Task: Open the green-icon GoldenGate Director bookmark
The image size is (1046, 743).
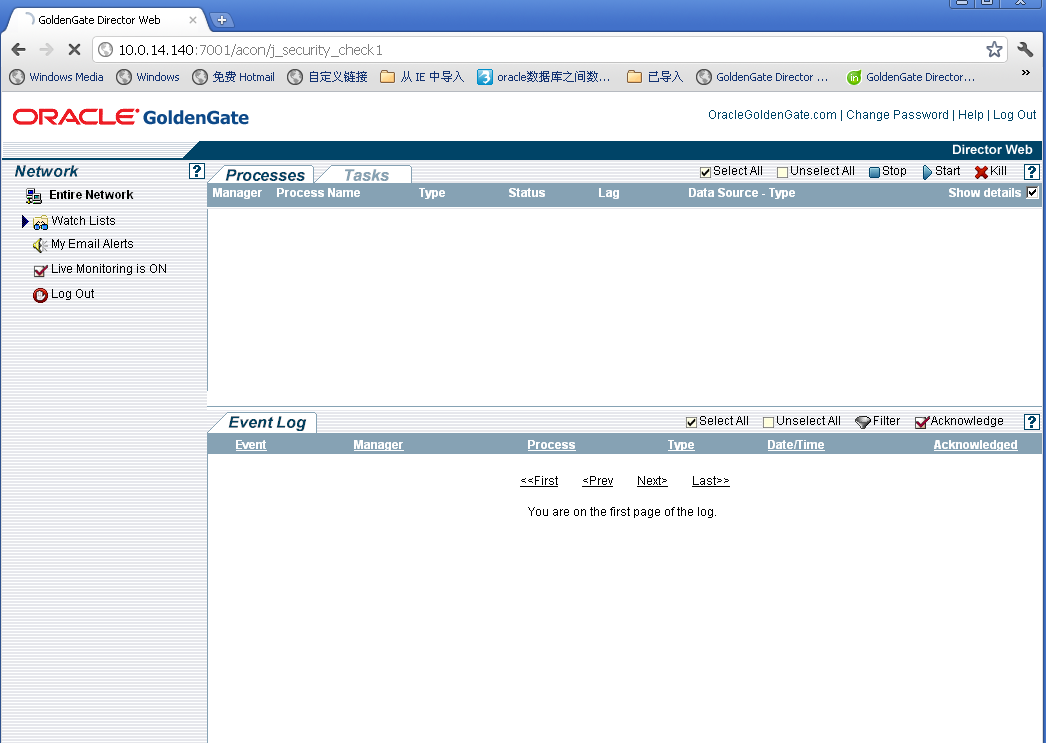Action: coord(911,77)
